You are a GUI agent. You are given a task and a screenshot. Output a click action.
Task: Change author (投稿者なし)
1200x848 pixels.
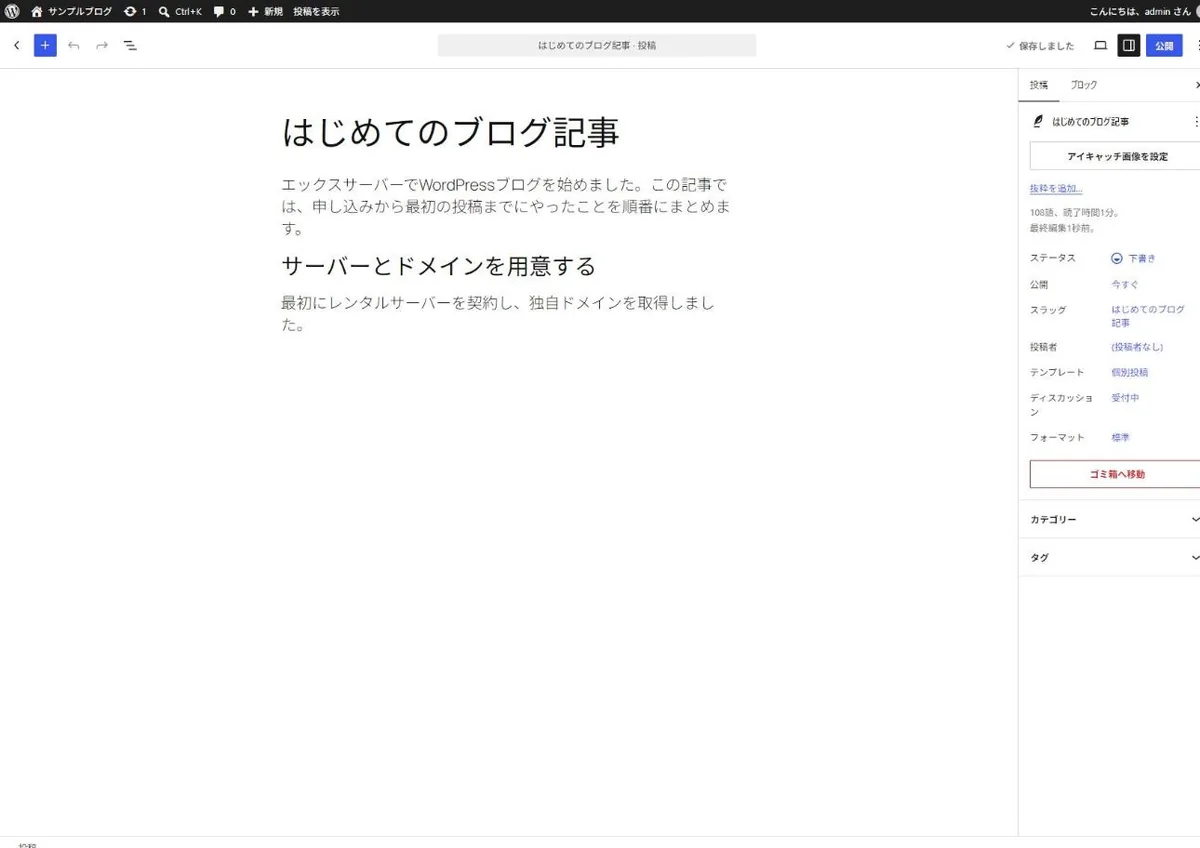tap(1137, 347)
